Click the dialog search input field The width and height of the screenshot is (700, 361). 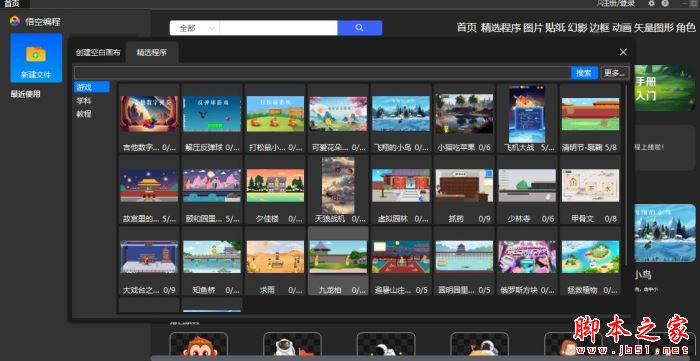(x=322, y=73)
